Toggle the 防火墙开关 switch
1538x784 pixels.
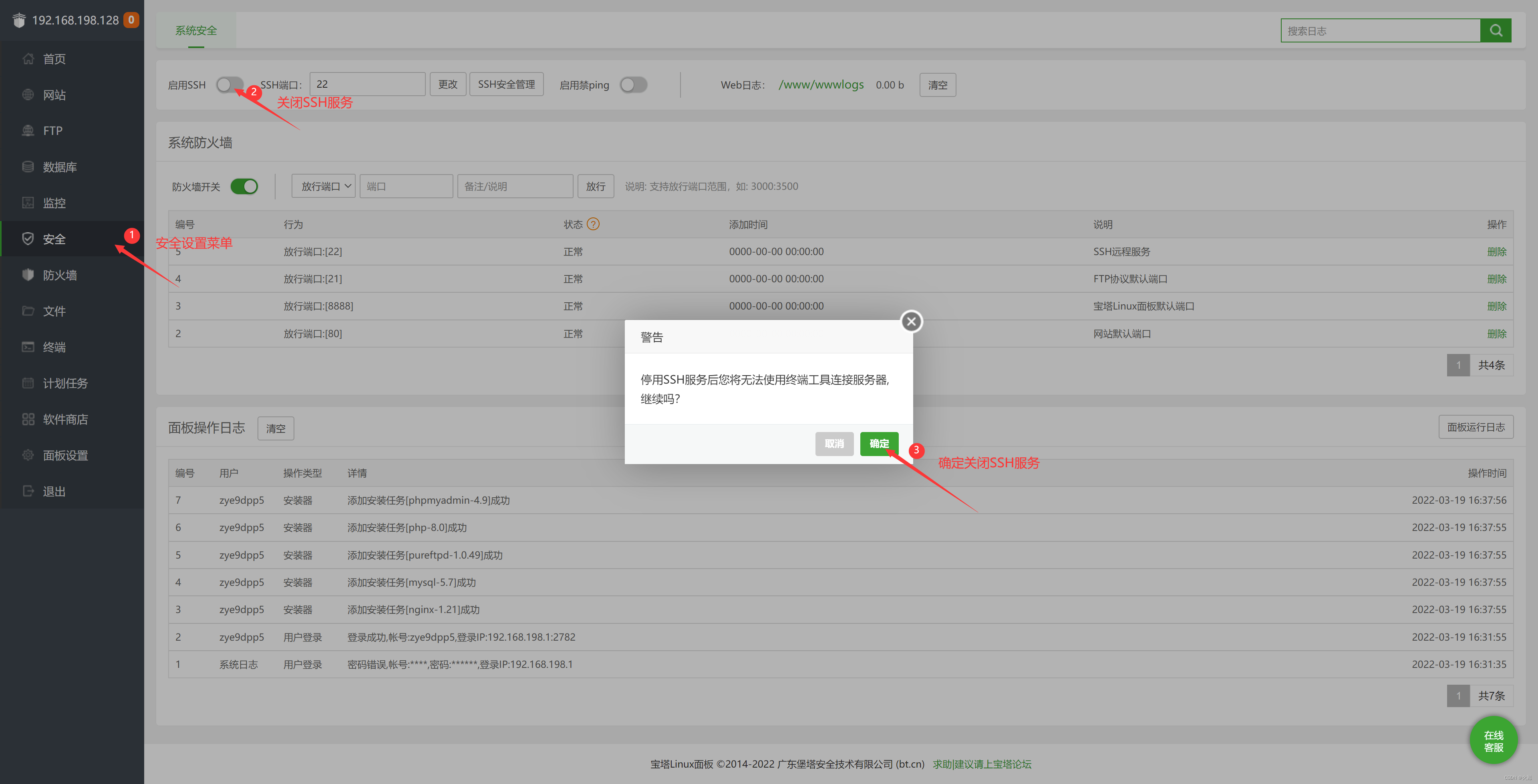244,186
